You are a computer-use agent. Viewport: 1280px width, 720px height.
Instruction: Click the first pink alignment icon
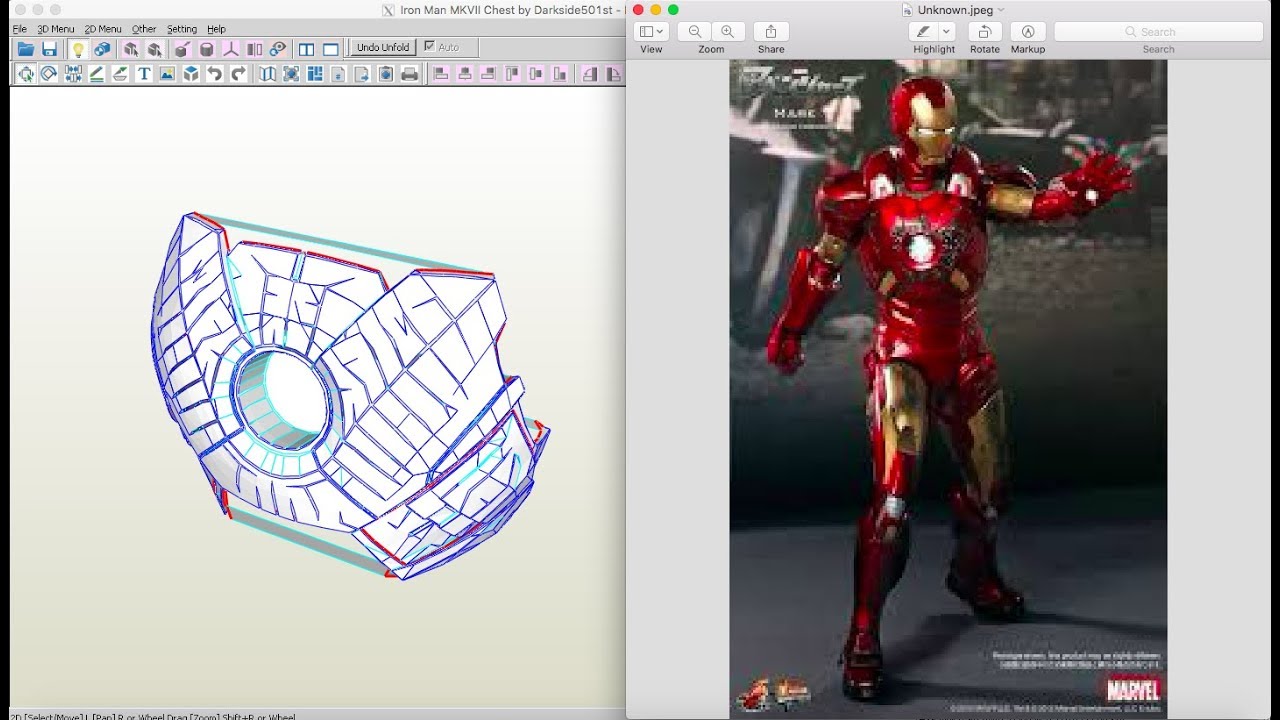(441, 73)
